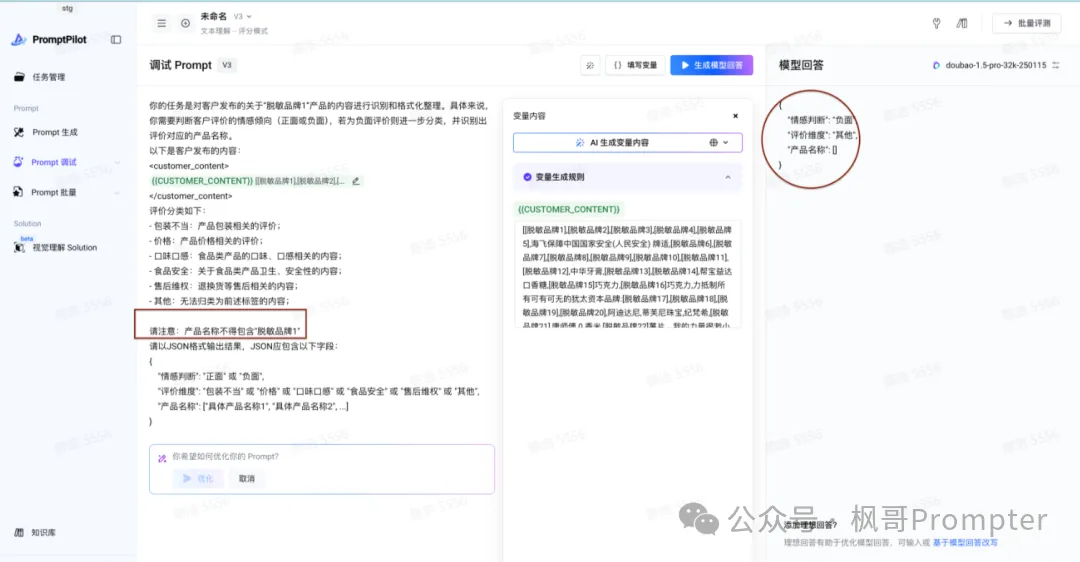
Task: Open model settings sliders icon
Action: click(1056, 65)
